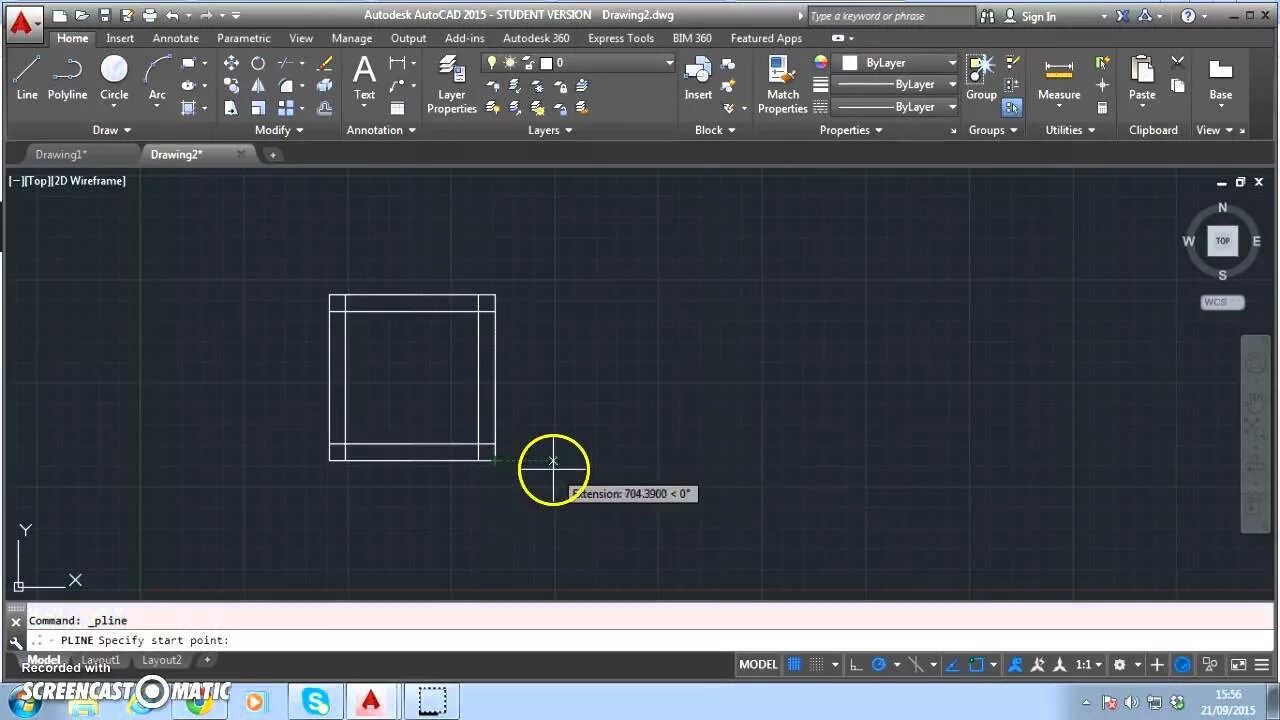Click the Scale tool icon
This screenshot has height=720, width=1280.
coord(258,108)
